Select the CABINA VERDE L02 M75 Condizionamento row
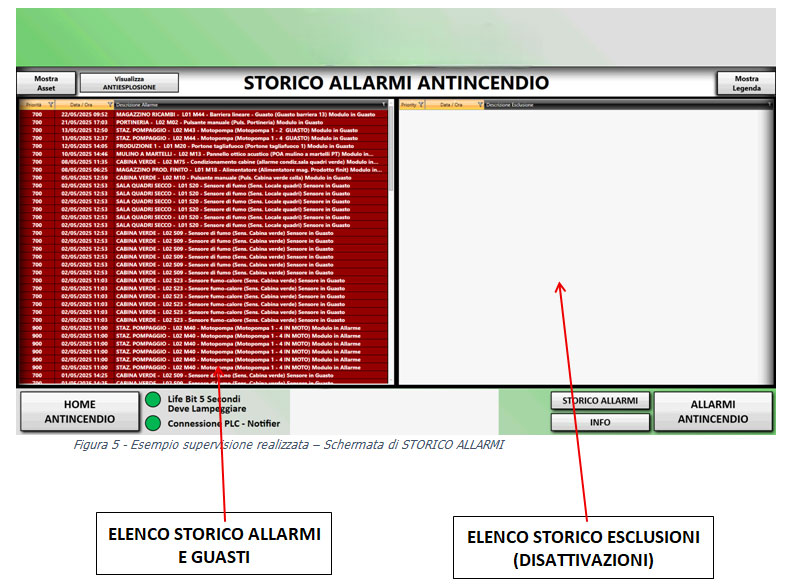Image resolution: width=787 pixels, height=585 pixels. point(203,162)
